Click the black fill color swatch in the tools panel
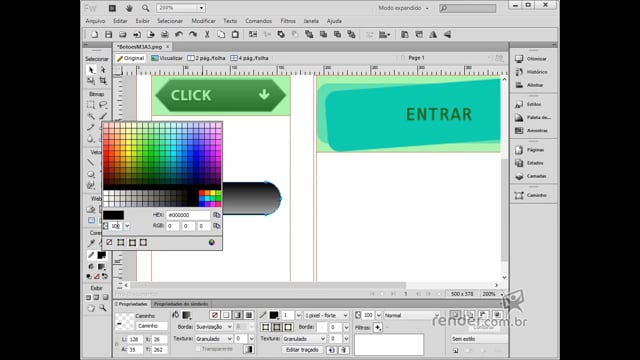 102,255
